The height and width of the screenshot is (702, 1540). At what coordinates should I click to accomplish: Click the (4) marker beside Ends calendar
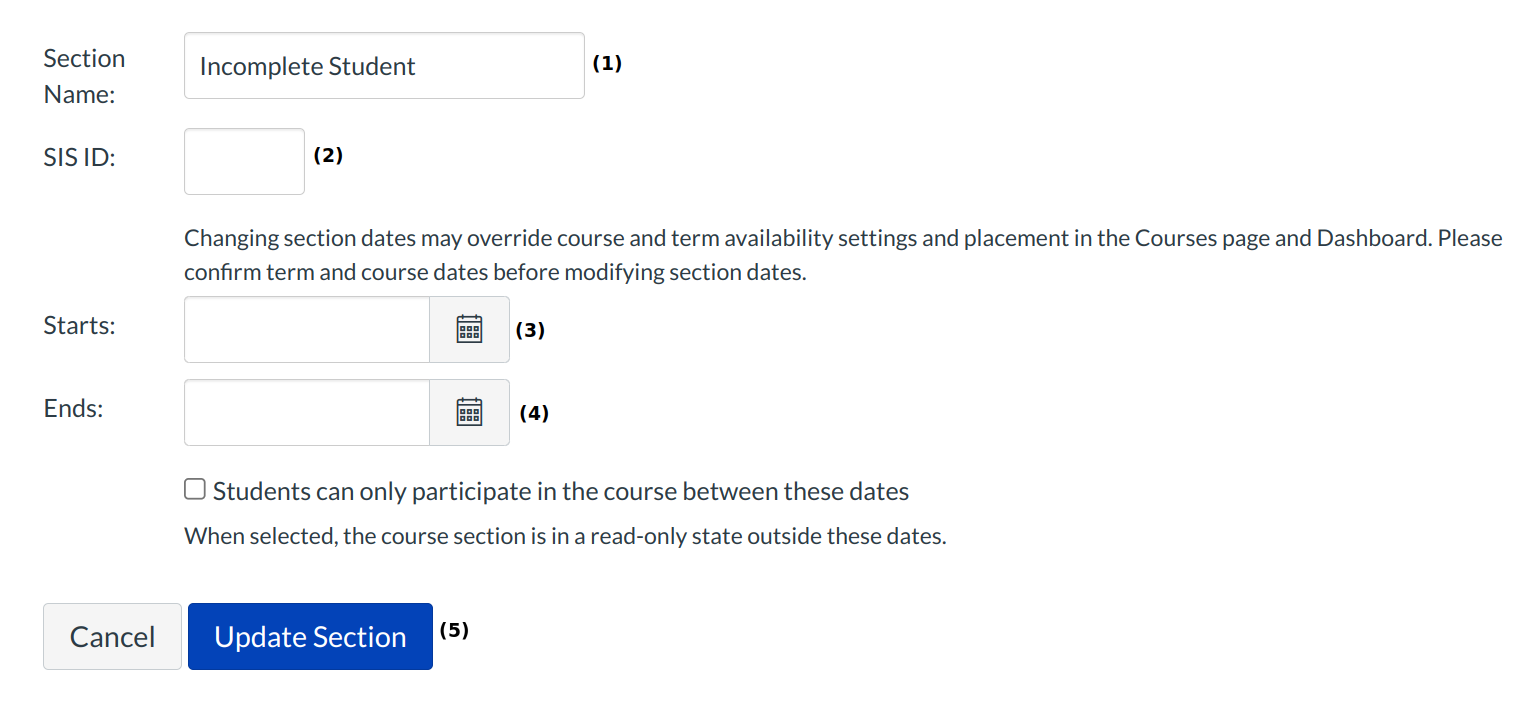(x=534, y=413)
